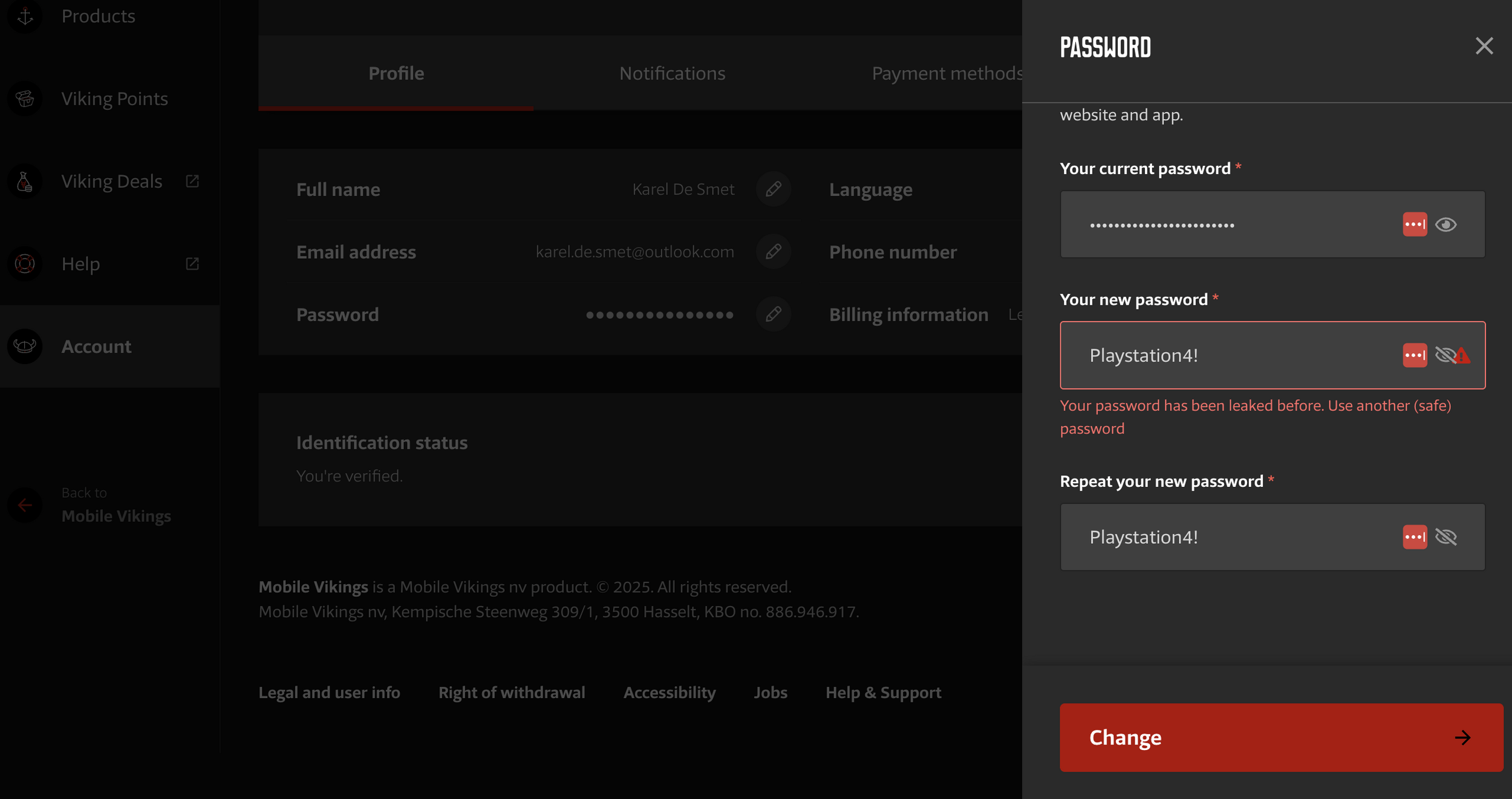Show the current password with eye icon
The width and height of the screenshot is (1512, 799).
click(1445, 224)
